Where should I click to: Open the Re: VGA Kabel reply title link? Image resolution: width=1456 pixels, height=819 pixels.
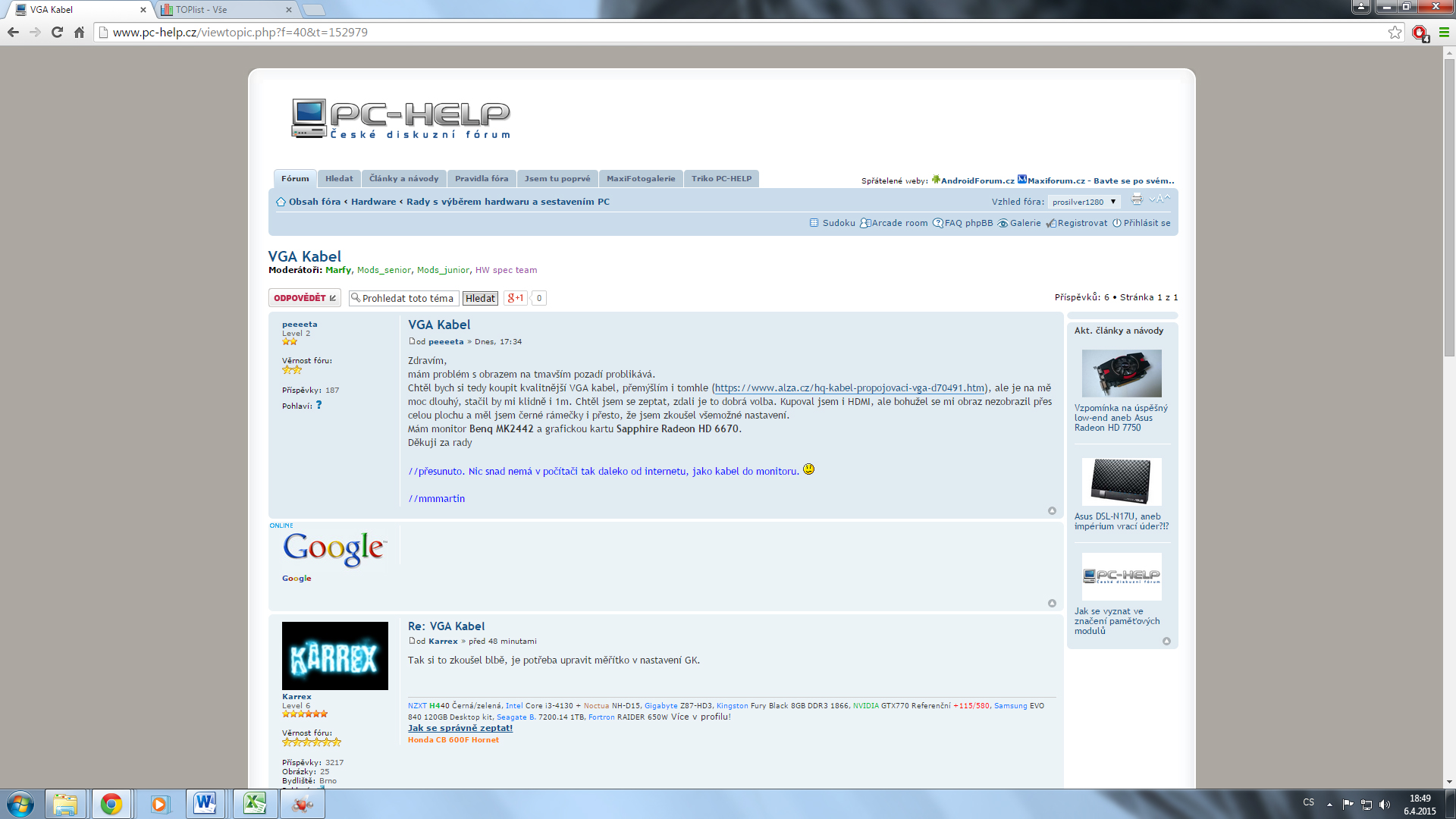tap(446, 626)
